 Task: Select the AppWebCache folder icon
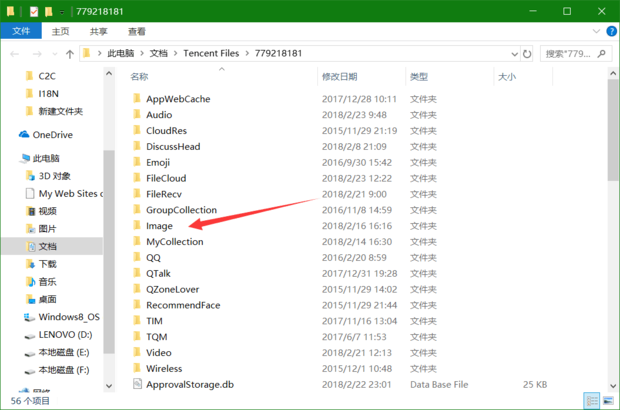point(137,98)
